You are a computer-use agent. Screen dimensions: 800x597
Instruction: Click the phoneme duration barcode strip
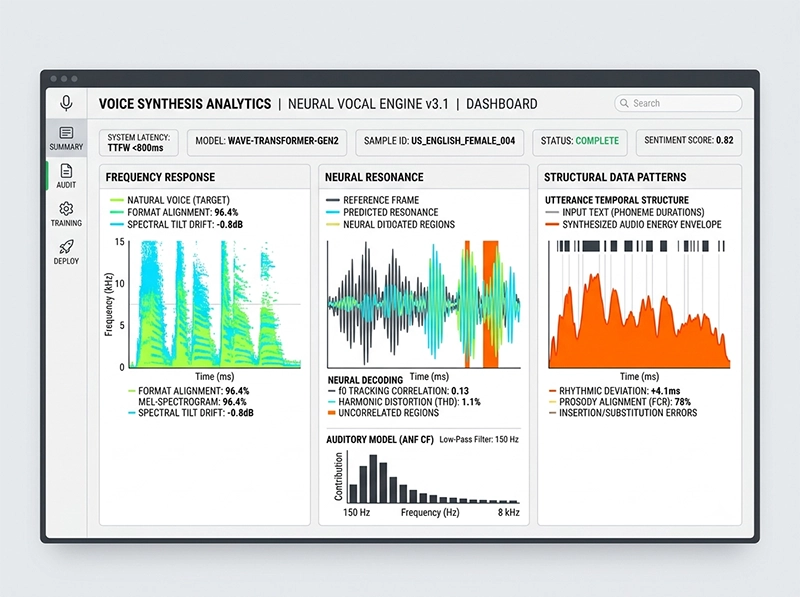click(x=640, y=246)
